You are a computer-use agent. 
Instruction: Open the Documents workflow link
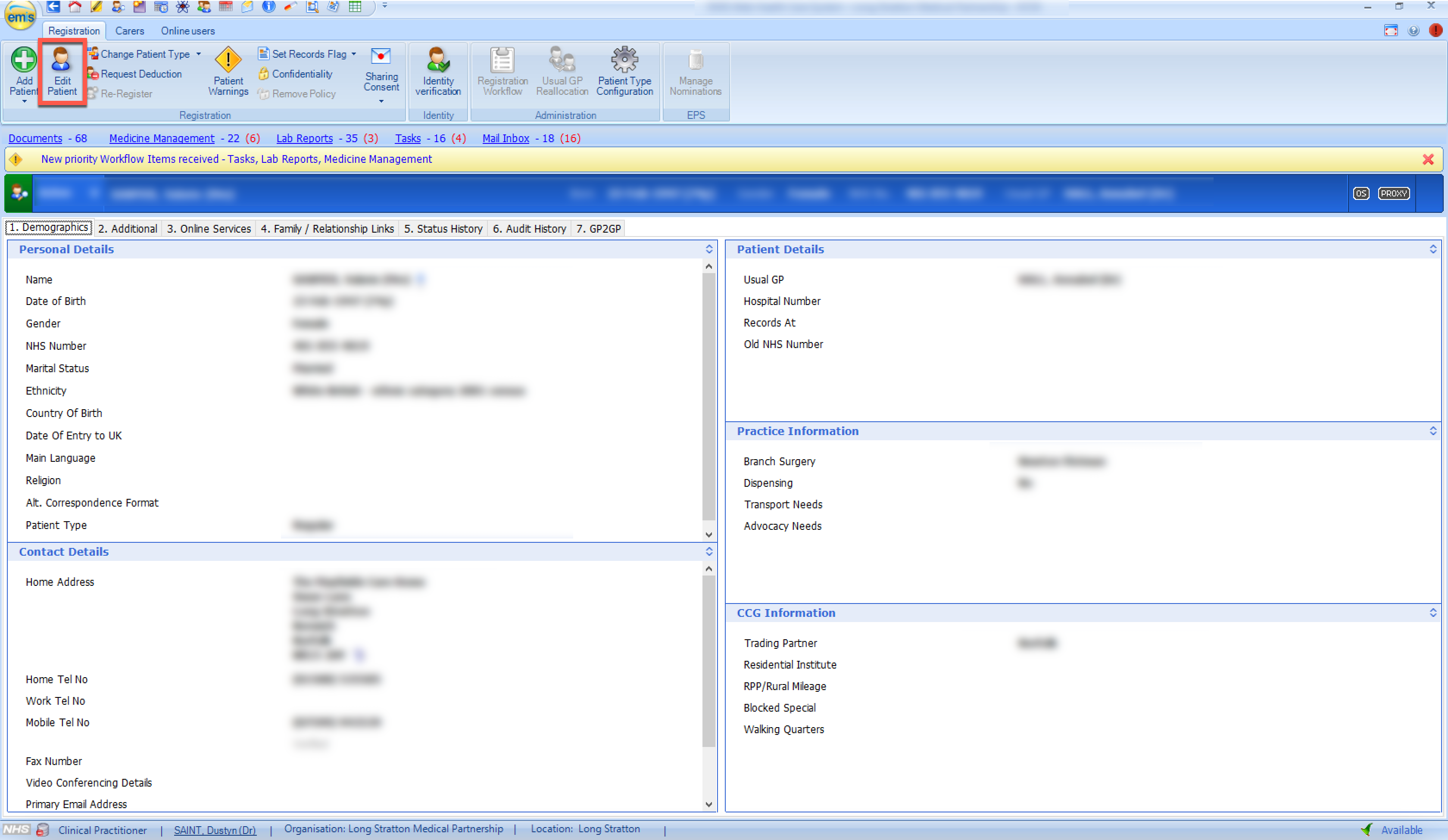pyautogui.click(x=35, y=138)
